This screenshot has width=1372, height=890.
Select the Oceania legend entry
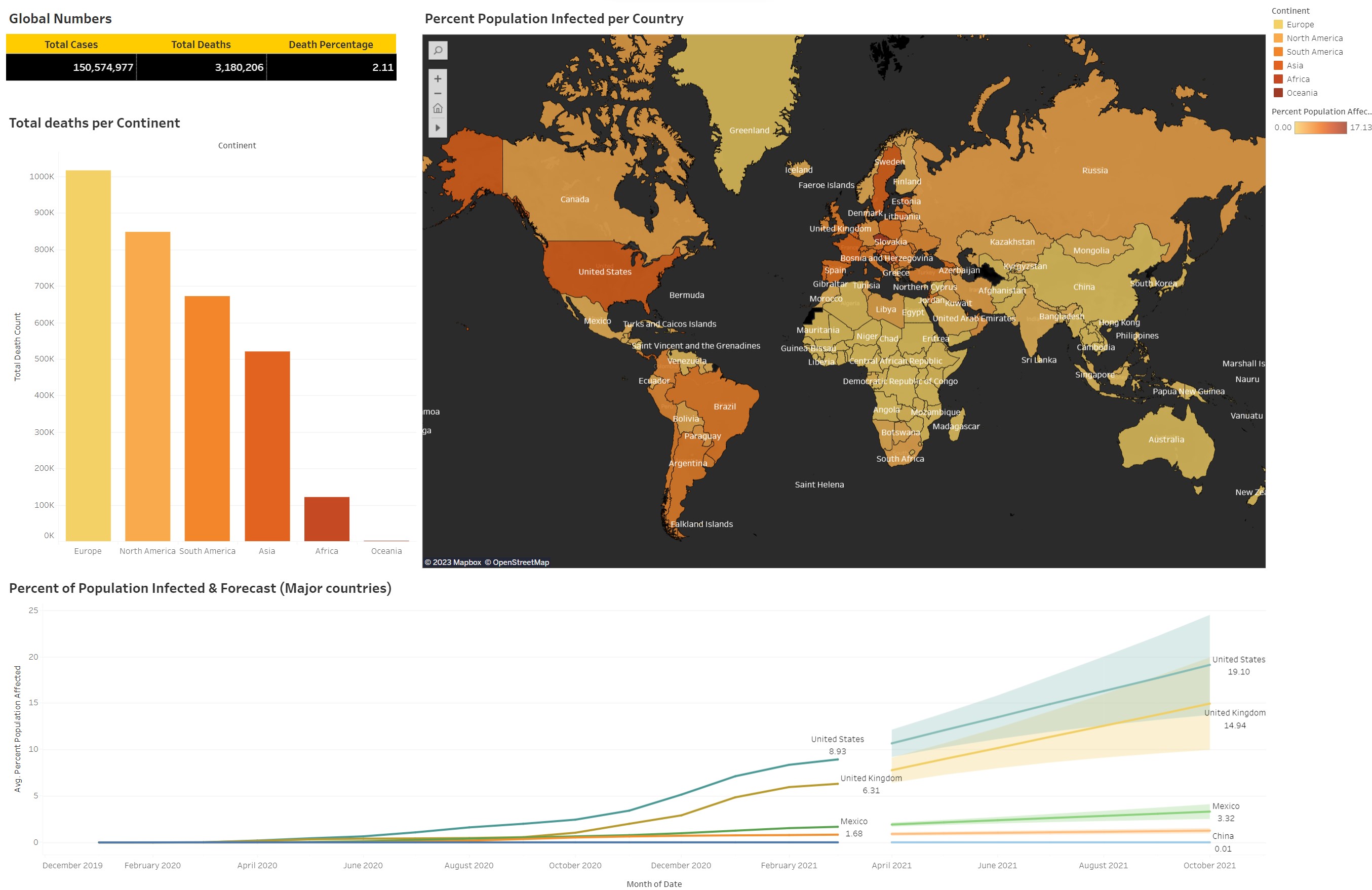1301,93
